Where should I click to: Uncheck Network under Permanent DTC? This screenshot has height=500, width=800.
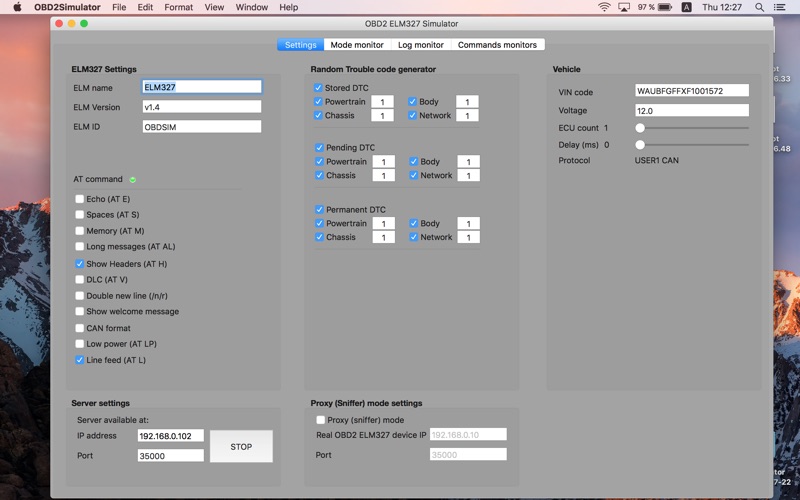413,237
